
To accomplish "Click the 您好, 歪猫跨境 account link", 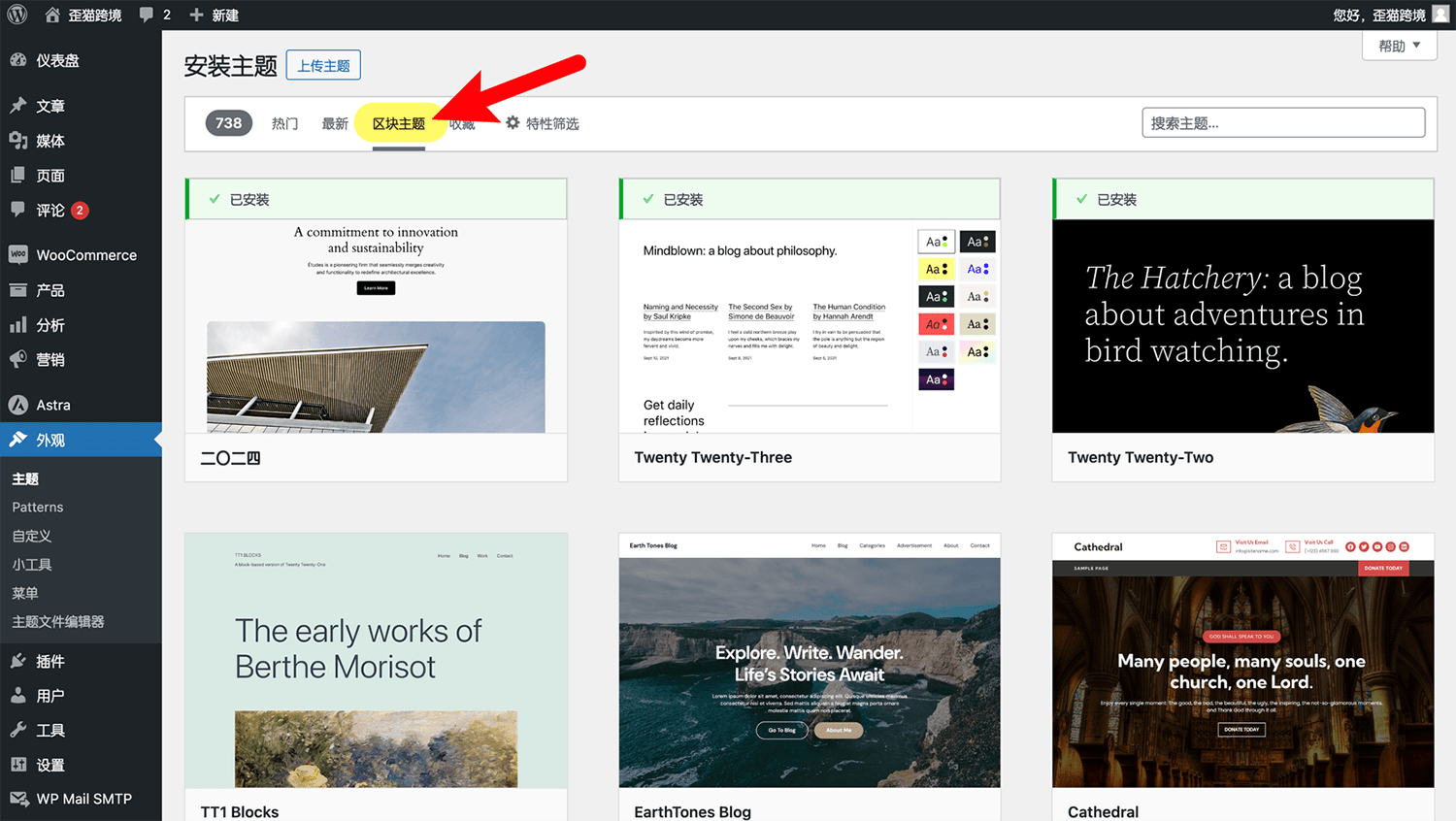I will (x=1379, y=15).
